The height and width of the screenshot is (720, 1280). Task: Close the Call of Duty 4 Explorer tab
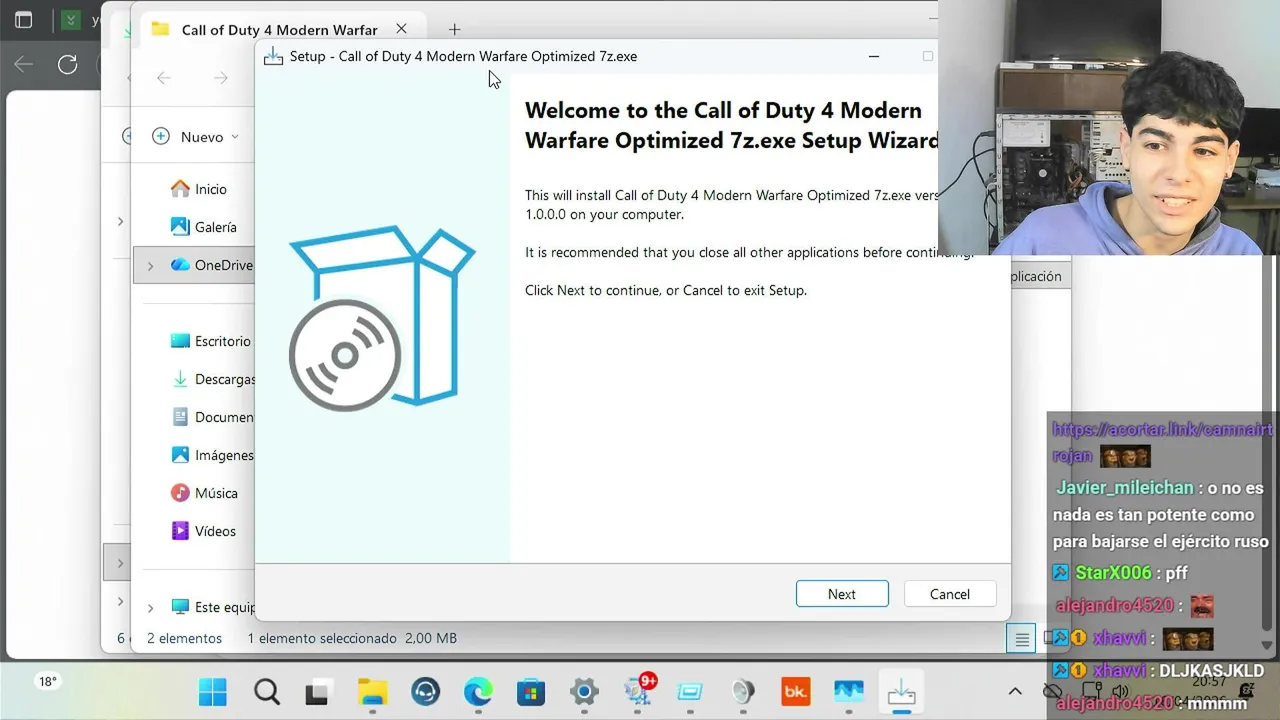[401, 29]
